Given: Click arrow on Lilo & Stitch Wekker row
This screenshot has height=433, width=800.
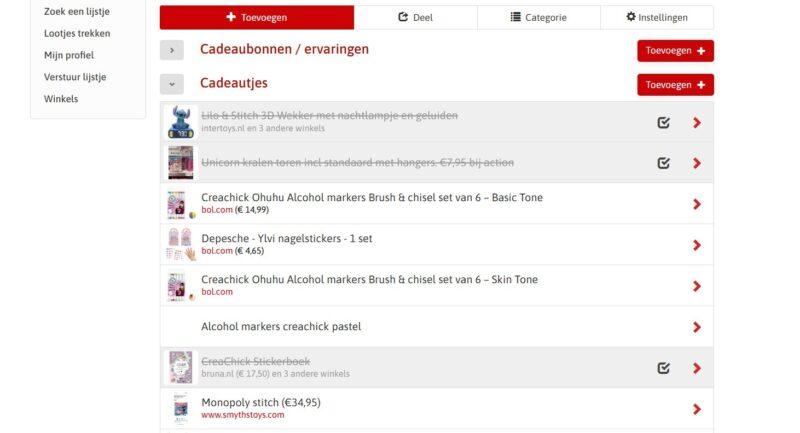Looking at the screenshot, I should coord(697,122).
